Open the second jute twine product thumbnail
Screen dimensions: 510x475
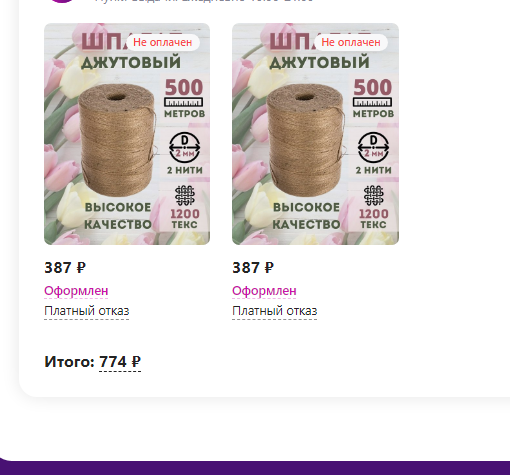(315, 134)
